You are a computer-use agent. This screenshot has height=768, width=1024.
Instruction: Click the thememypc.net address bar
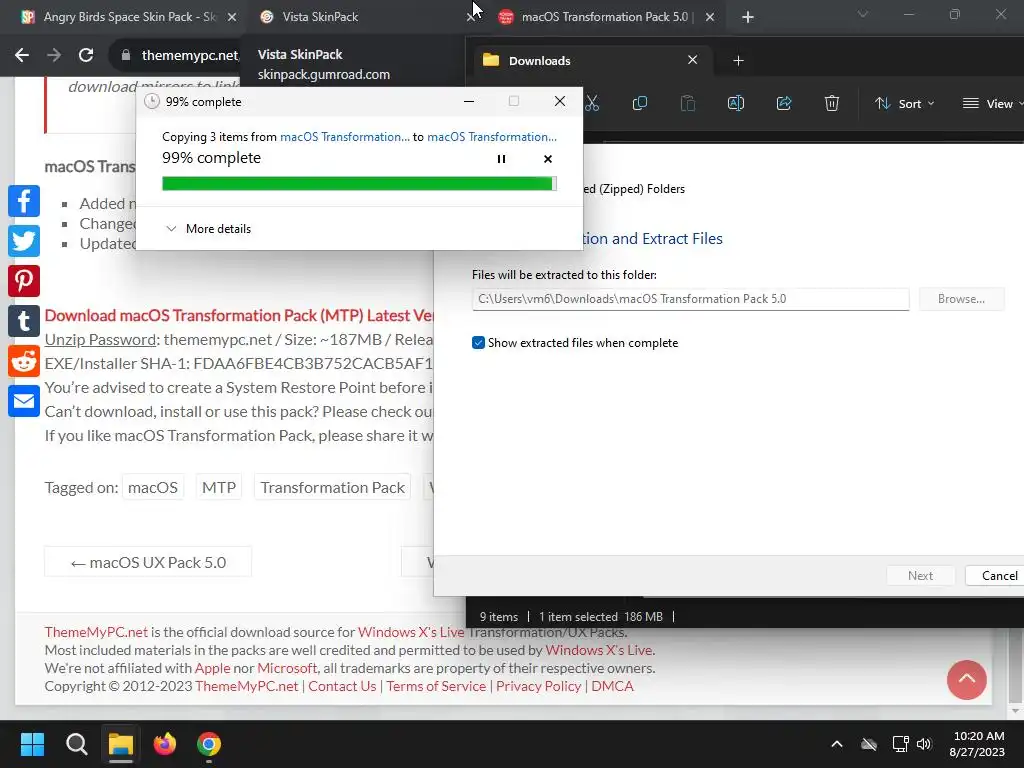click(x=189, y=56)
